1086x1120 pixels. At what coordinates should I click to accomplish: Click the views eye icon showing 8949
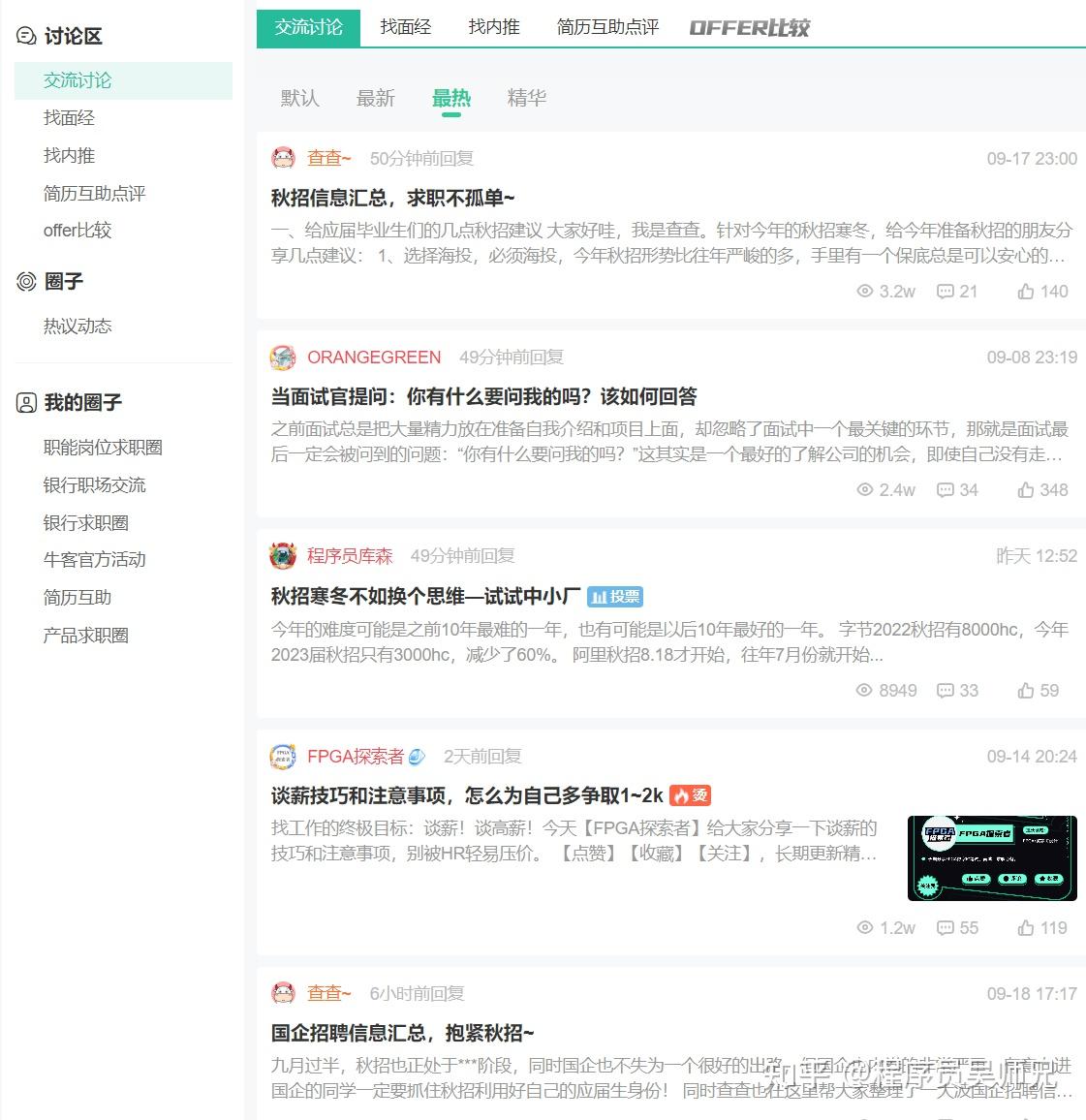864,690
